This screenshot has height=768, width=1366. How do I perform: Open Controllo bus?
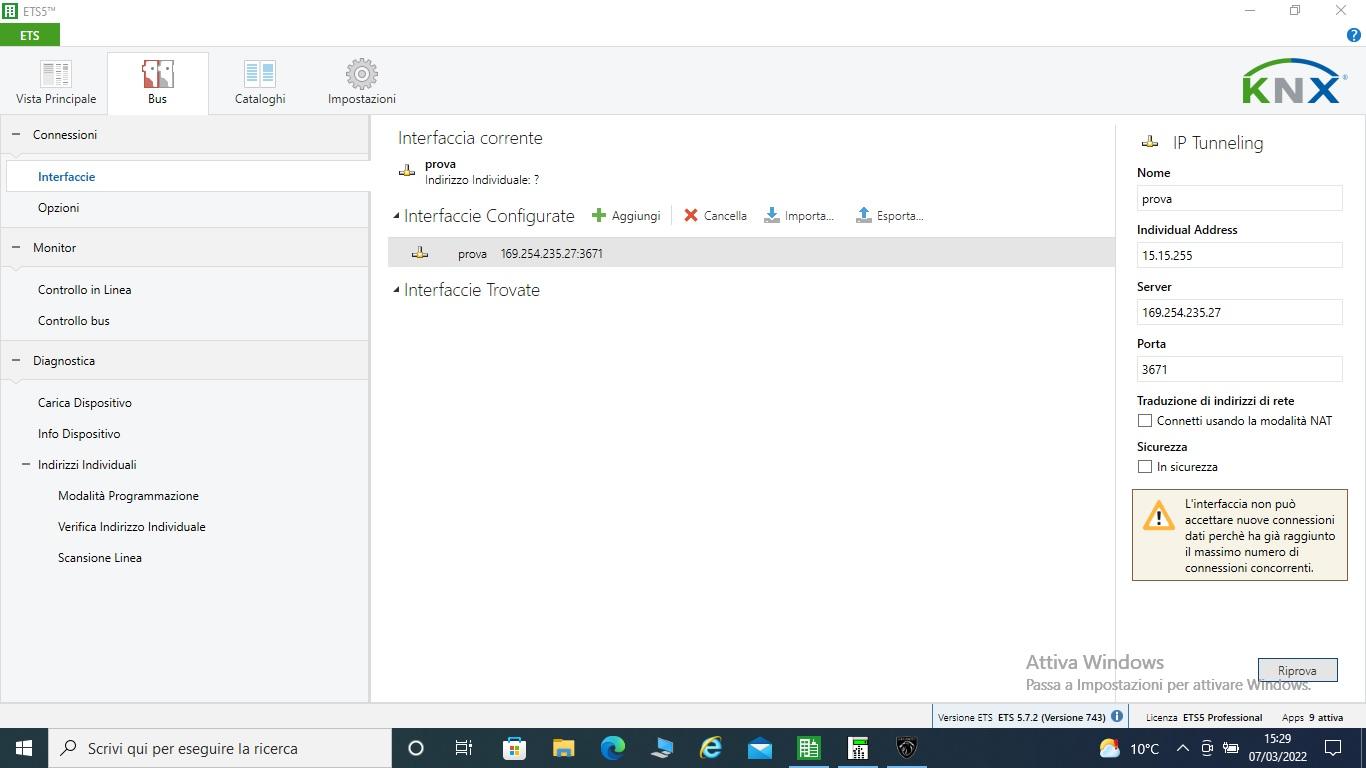pyautogui.click(x=74, y=320)
